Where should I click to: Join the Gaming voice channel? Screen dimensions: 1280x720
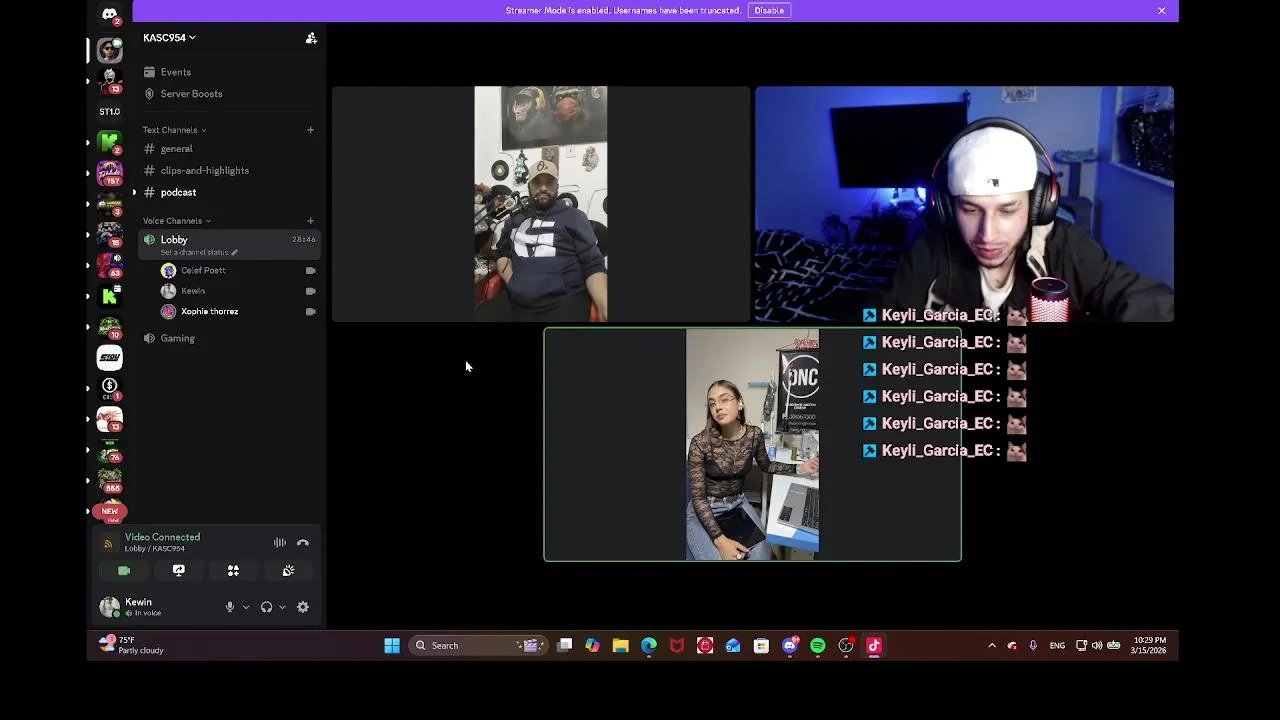click(177, 339)
